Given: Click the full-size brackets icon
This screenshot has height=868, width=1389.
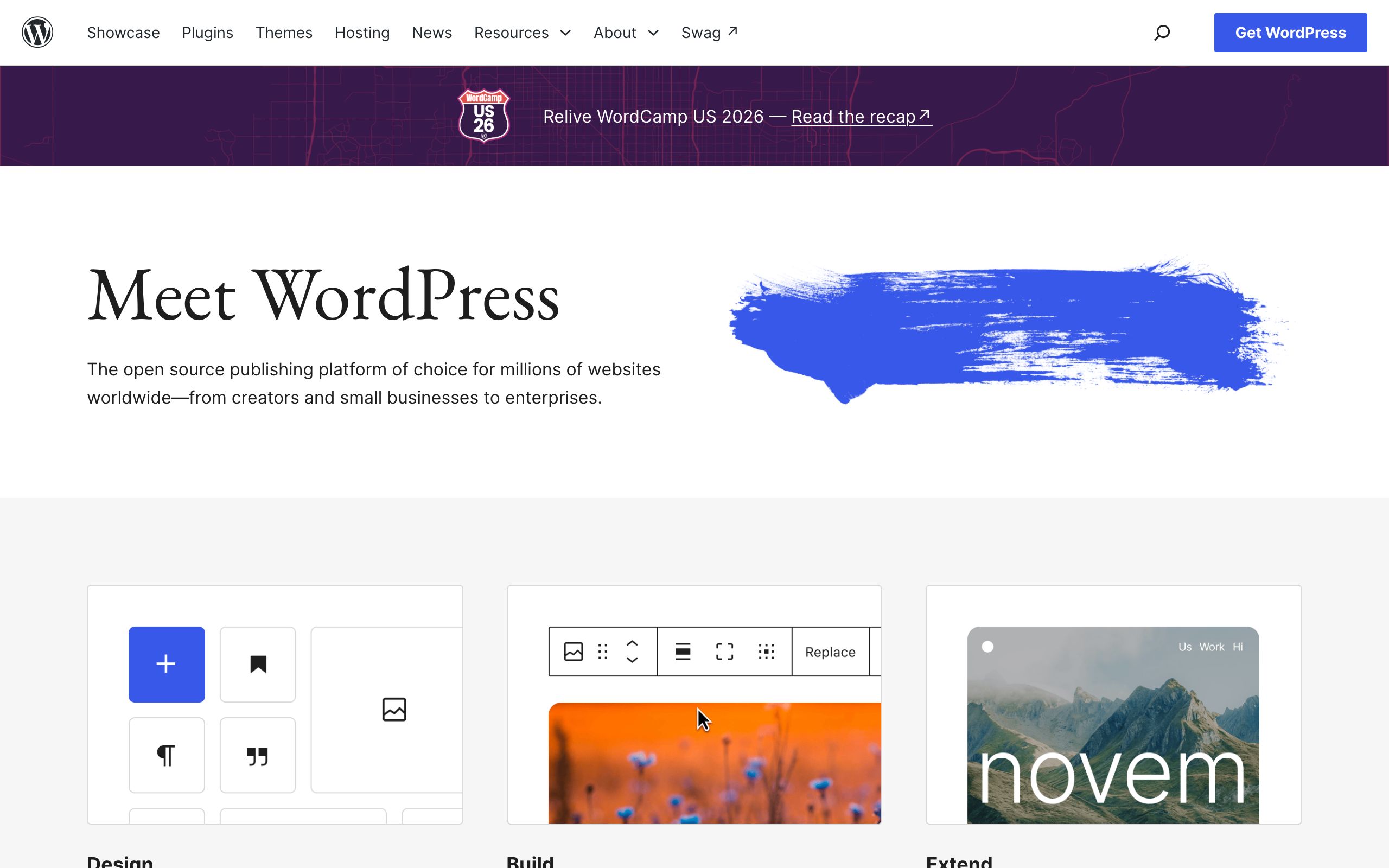Looking at the screenshot, I should pos(724,652).
